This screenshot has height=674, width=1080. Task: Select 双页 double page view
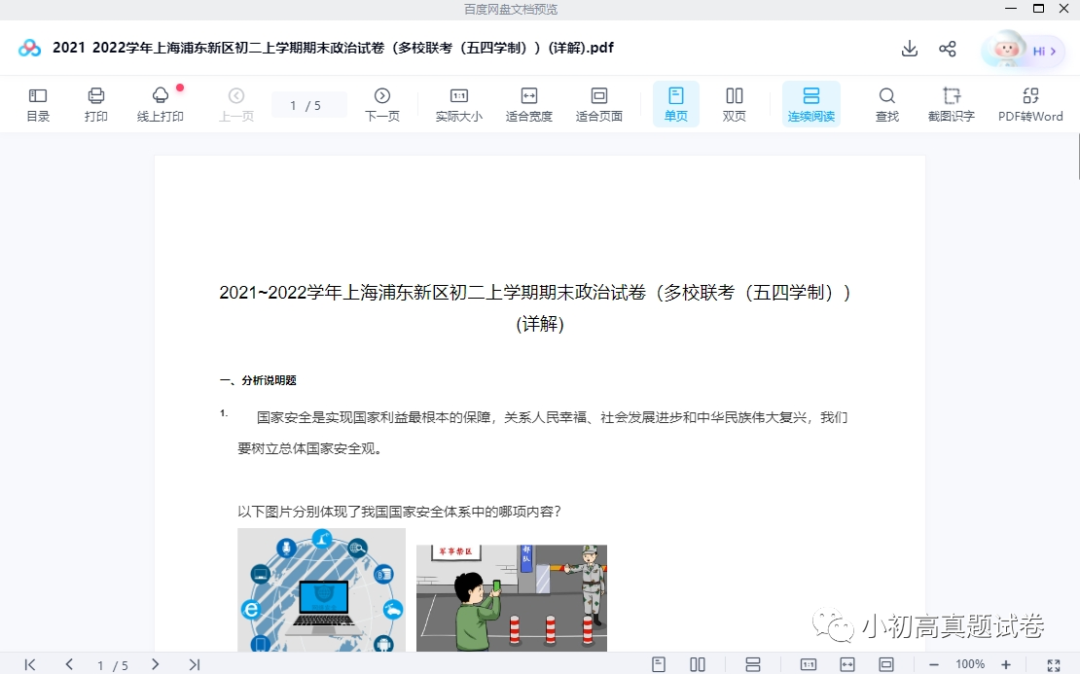tap(734, 104)
